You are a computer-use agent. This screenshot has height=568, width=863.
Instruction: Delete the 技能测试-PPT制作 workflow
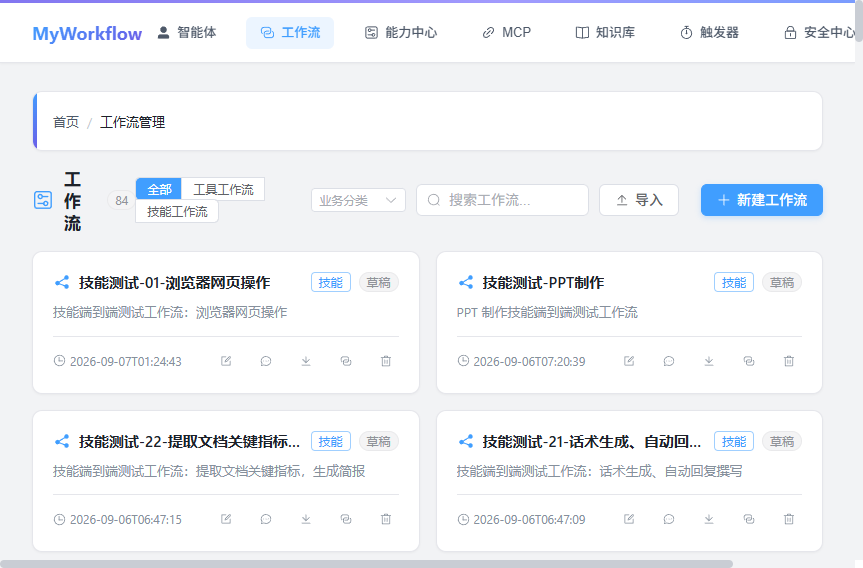[789, 361]
